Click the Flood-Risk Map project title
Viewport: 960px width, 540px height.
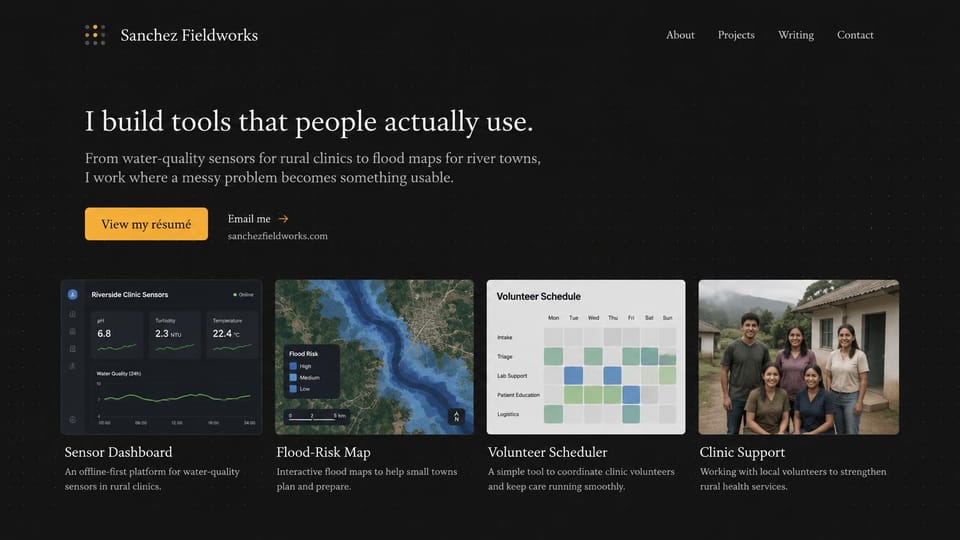(x=323, y=452)
